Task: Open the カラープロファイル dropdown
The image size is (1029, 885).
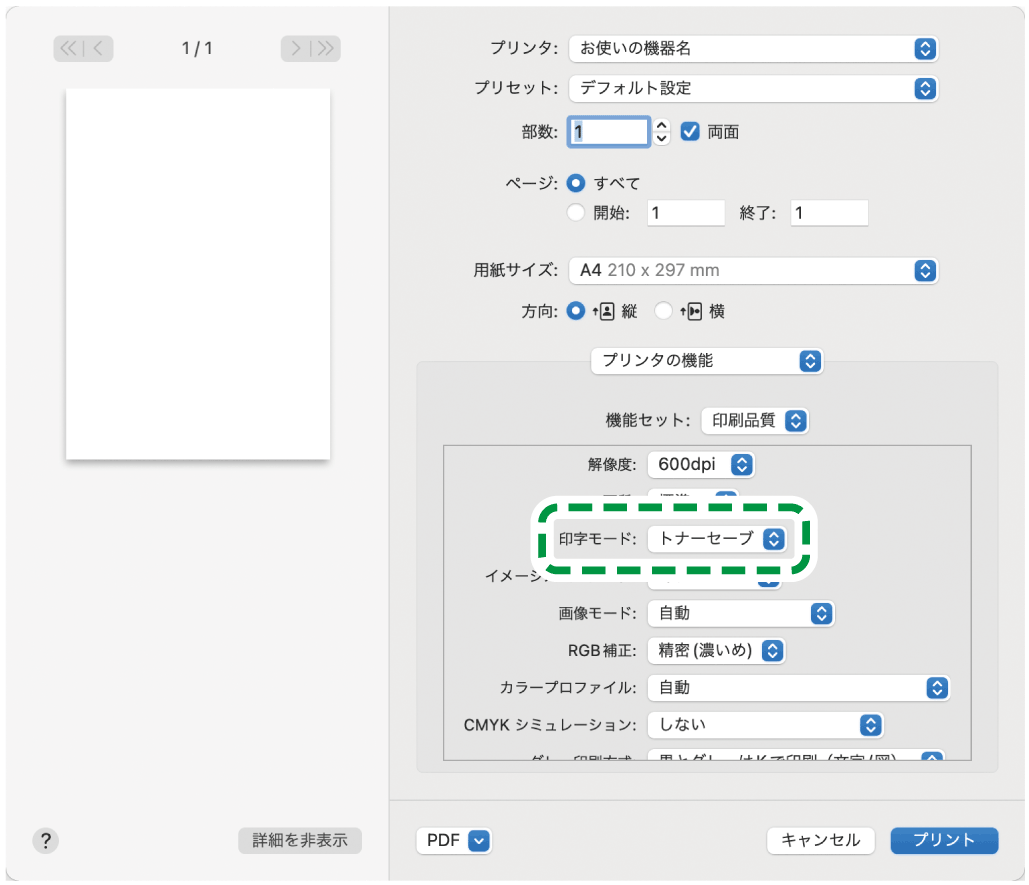Action: (798, 688)
